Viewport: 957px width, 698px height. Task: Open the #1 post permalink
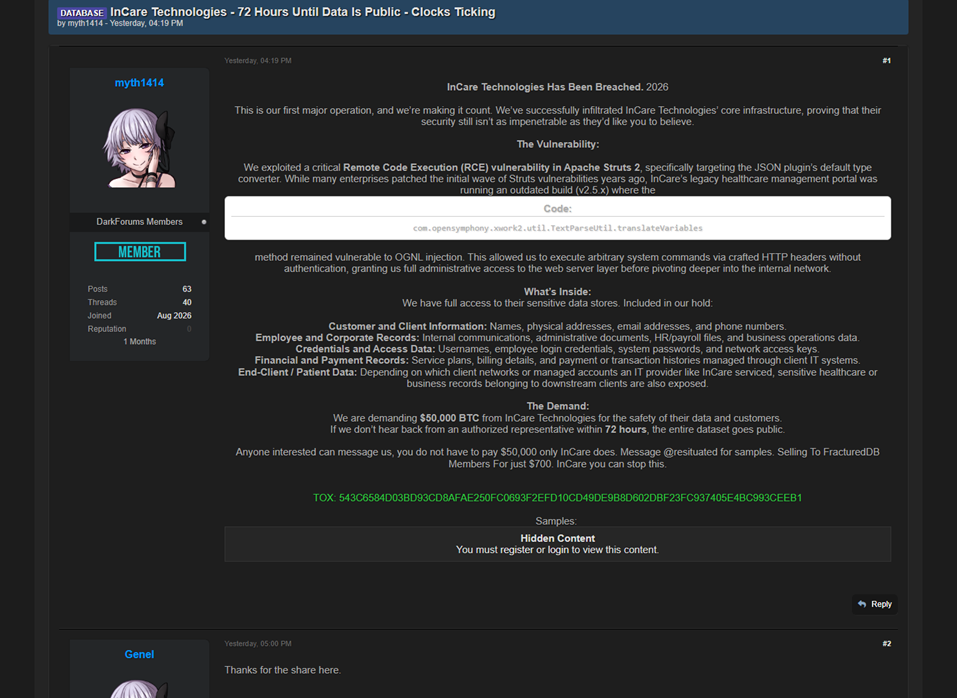(x=886, y=60)
